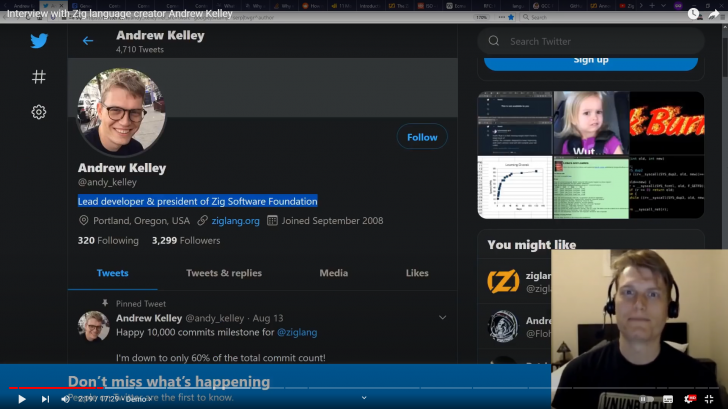Click the 170% zoom indicator

coord(481,17)
